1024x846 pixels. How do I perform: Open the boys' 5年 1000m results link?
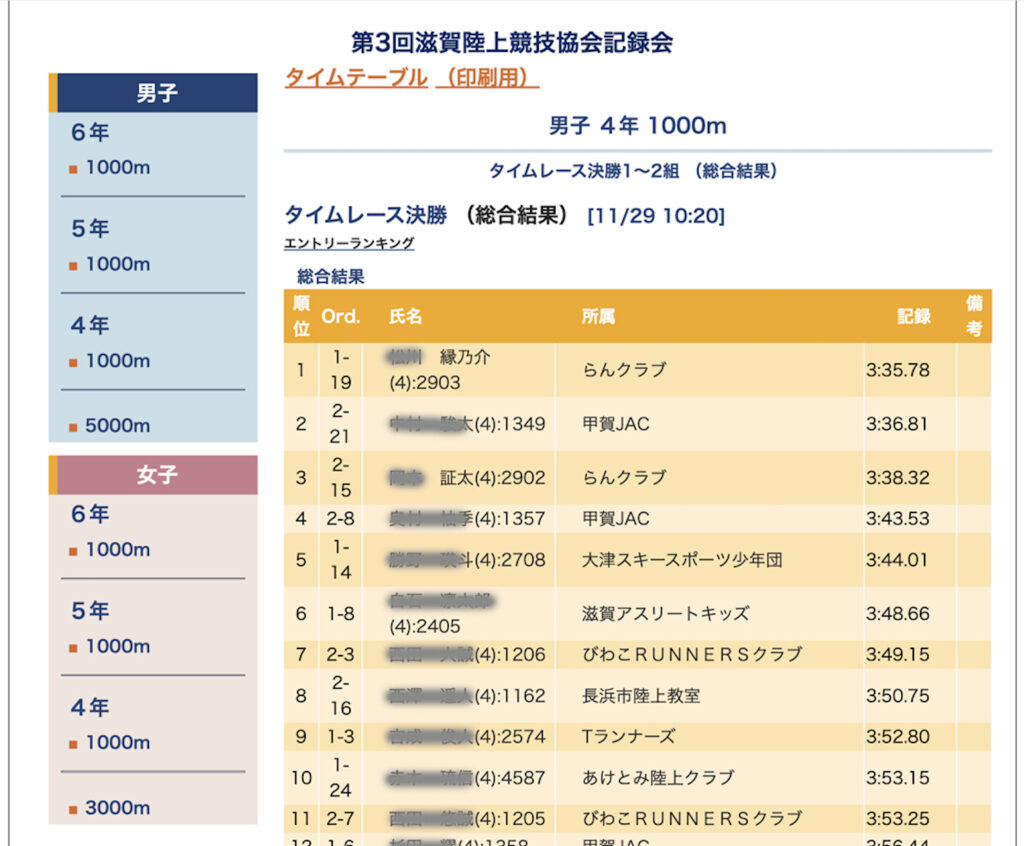(x=117, y=265)
